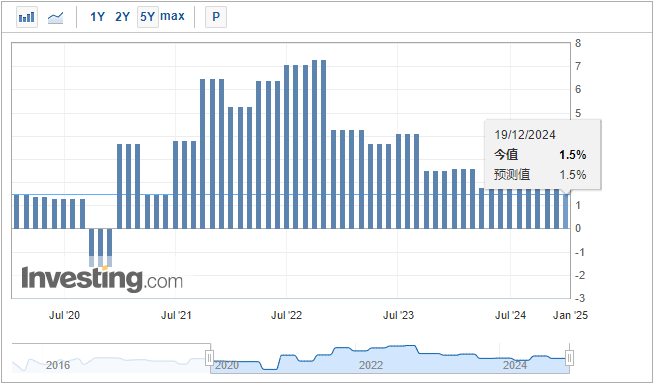Image resolution: width=655 pixels, height=385 pixels.
Task: Click the y-axis label -3
Action: coord(580,299)
